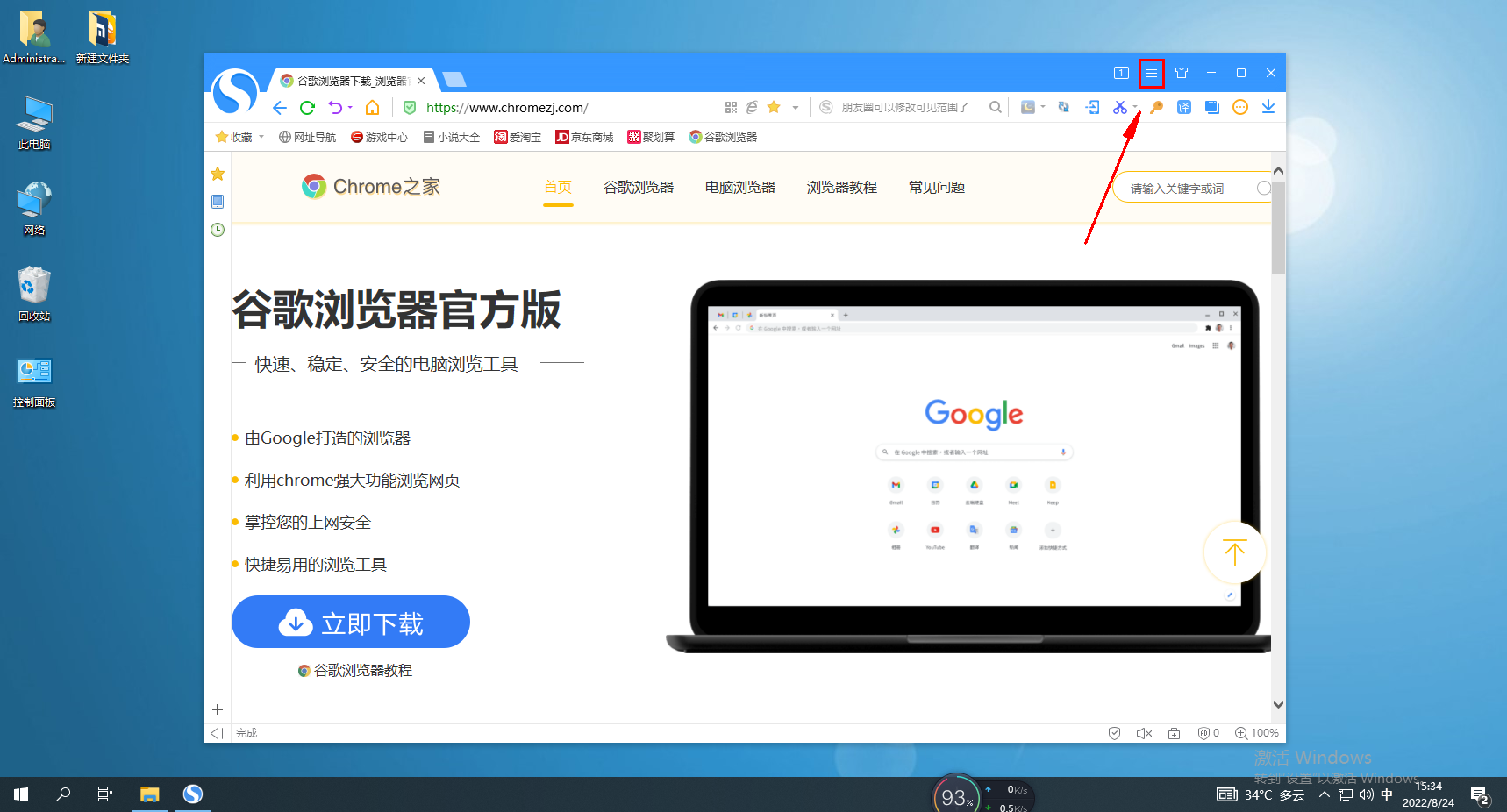Screen dimensions: 1507x812
Task: Open the downloads manager arrow icon
Action: pos(1268,107)
